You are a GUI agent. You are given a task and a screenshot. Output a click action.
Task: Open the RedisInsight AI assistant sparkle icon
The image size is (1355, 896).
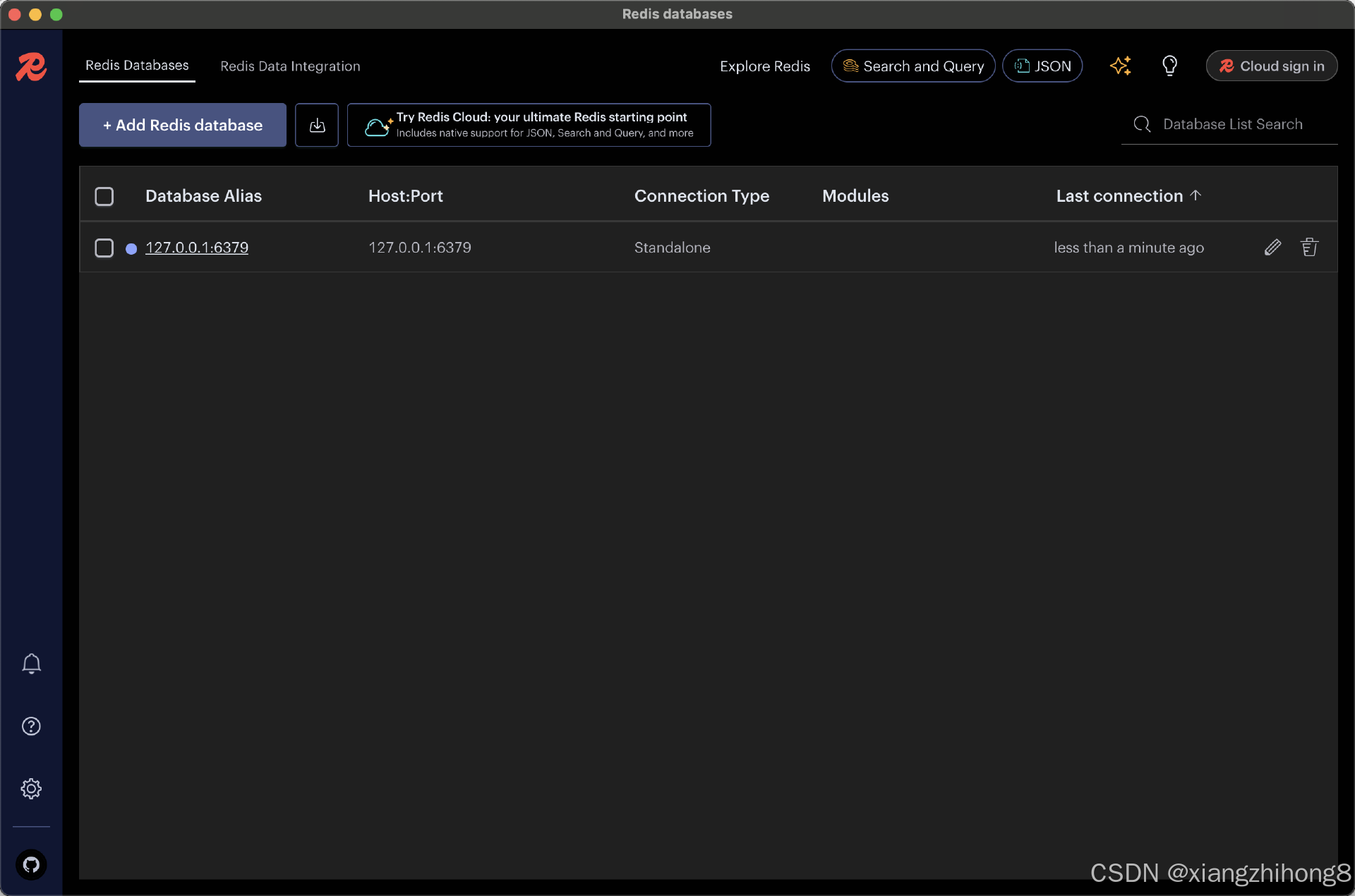click(1121, 66)
